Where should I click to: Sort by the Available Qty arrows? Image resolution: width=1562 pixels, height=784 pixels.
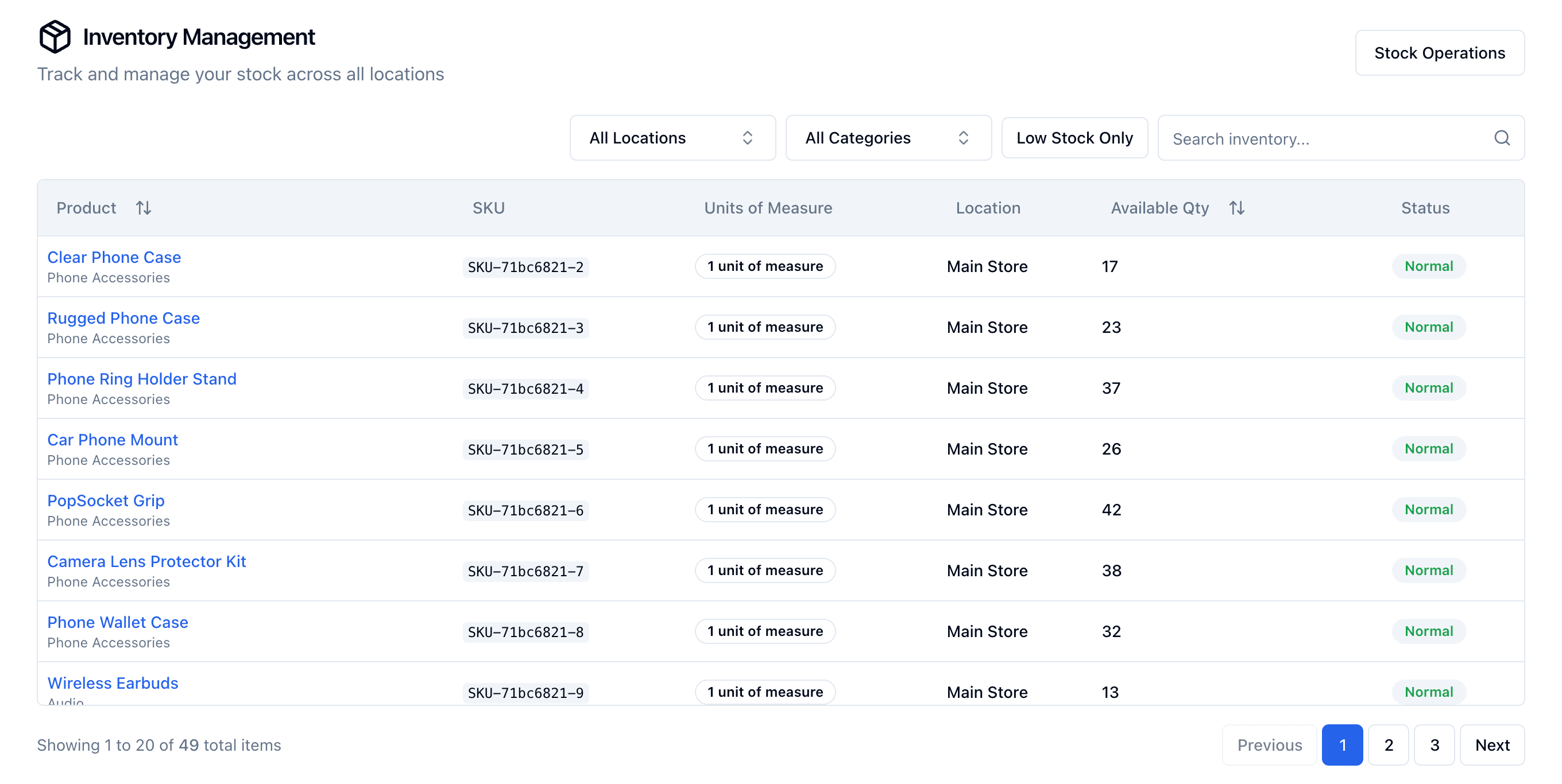click(1237, 208)
